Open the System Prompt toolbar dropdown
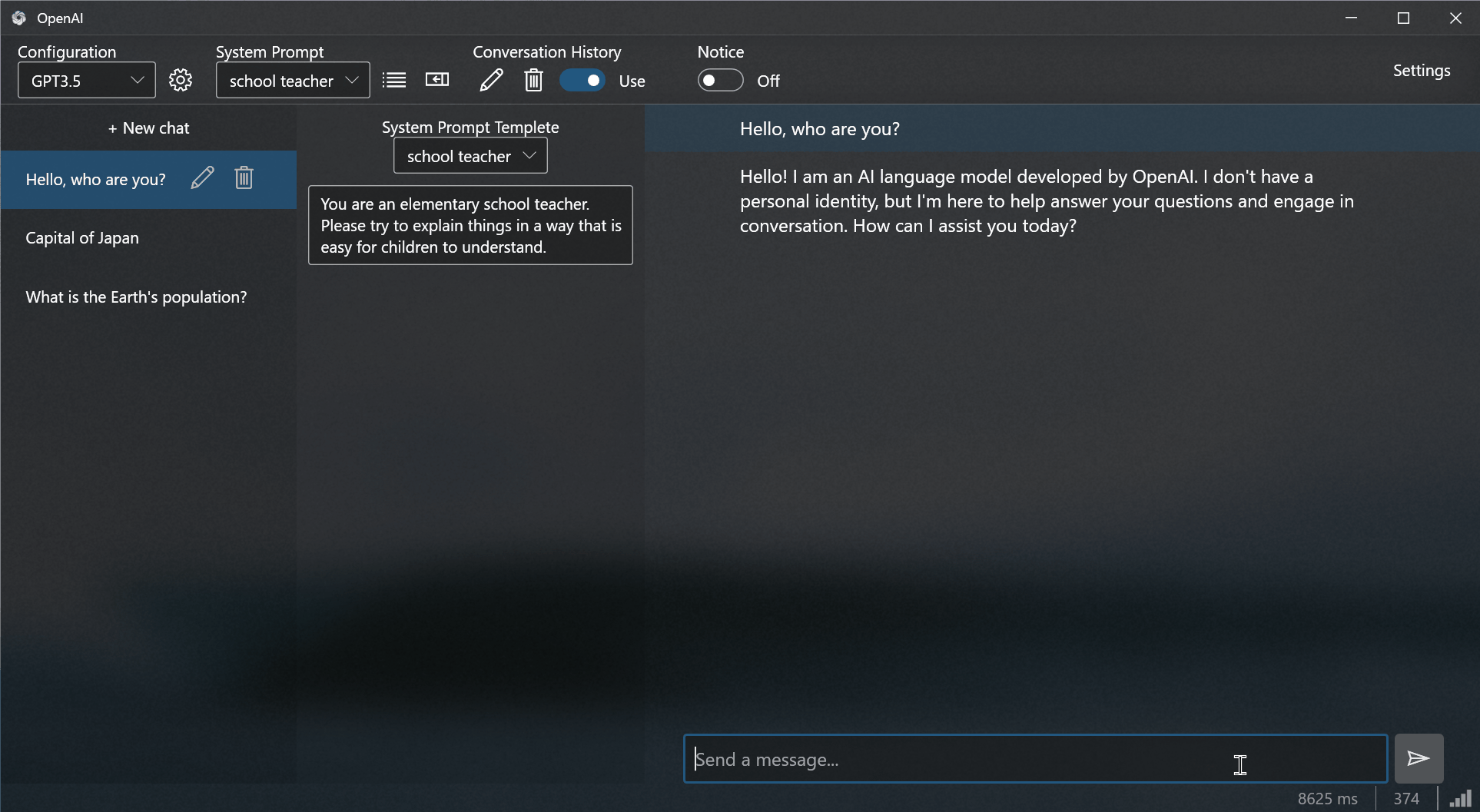The height and width of the screenshot is (812, 1480). coord(293,80)
